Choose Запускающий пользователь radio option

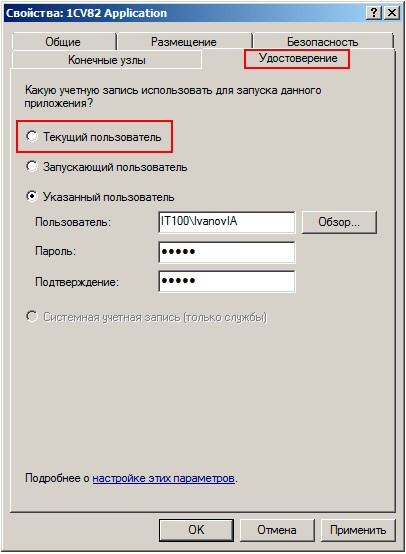(x=32, y=166)
